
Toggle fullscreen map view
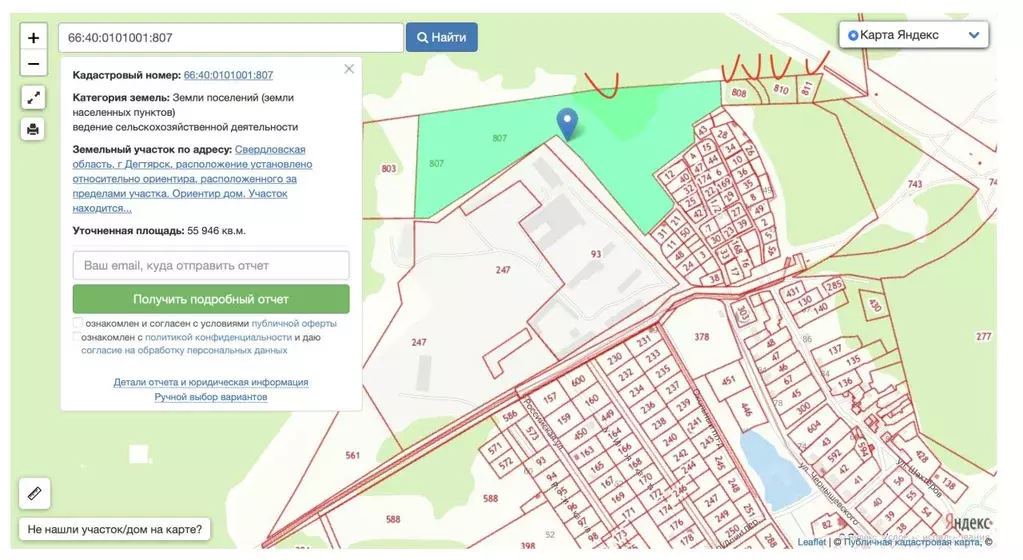pyautogui.click(x=33, y=98)
